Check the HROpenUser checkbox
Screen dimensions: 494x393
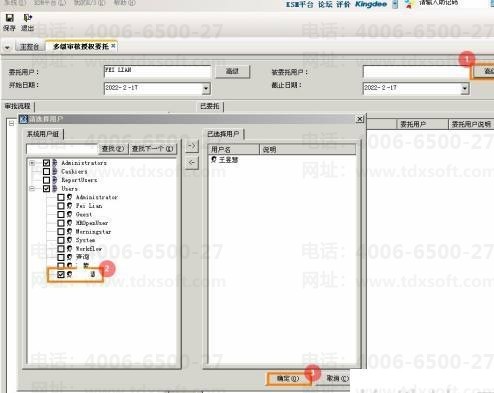click(61, 223)
